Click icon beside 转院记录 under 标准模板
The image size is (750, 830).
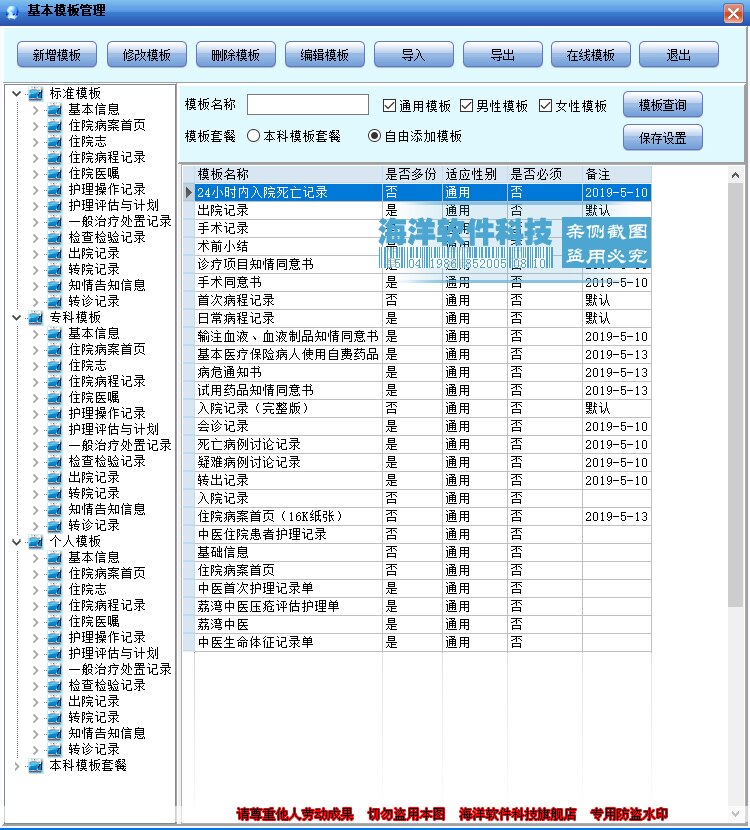pyautogui.click(x=55, y=269)
